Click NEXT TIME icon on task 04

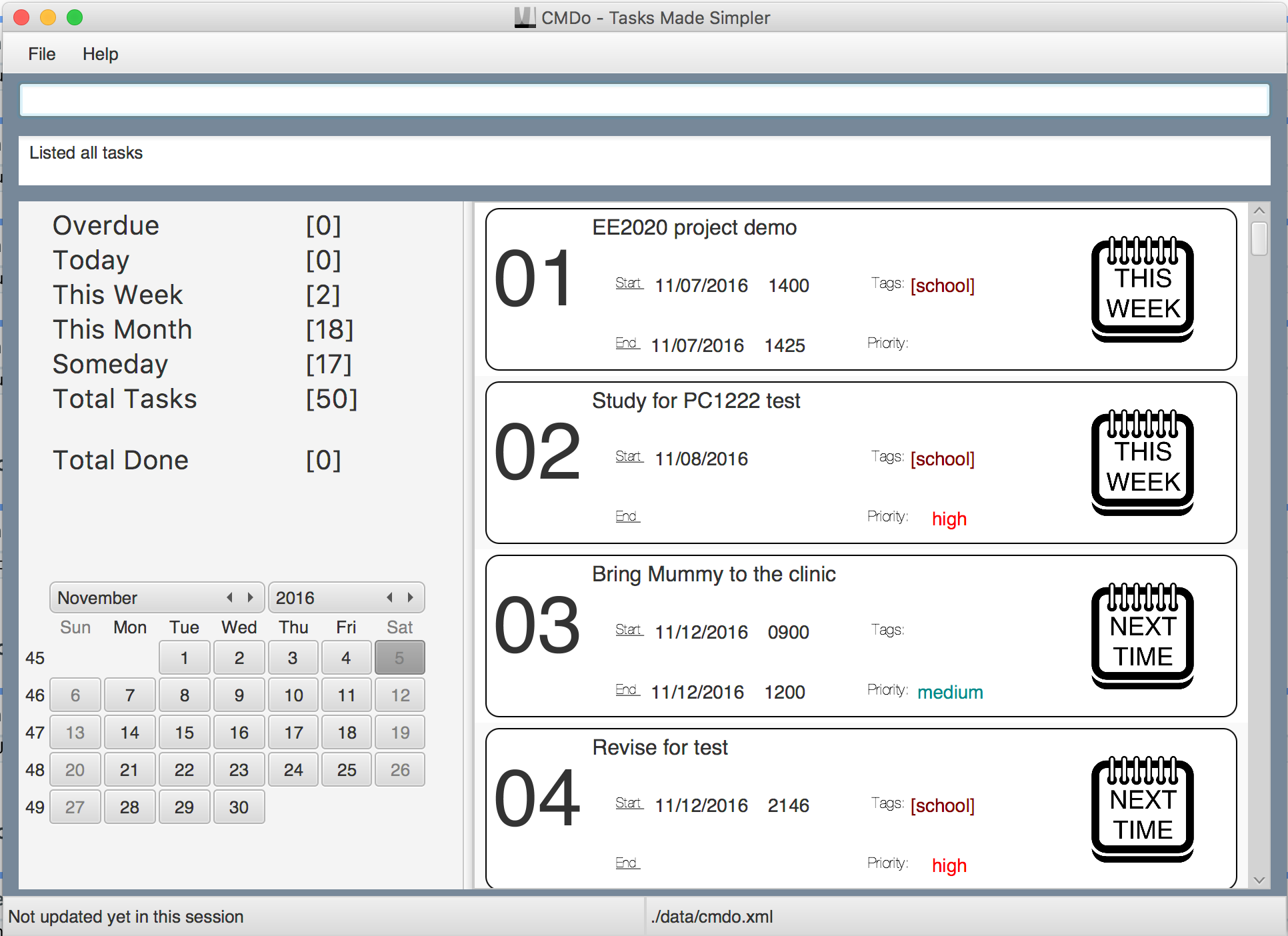[1142, 809]
